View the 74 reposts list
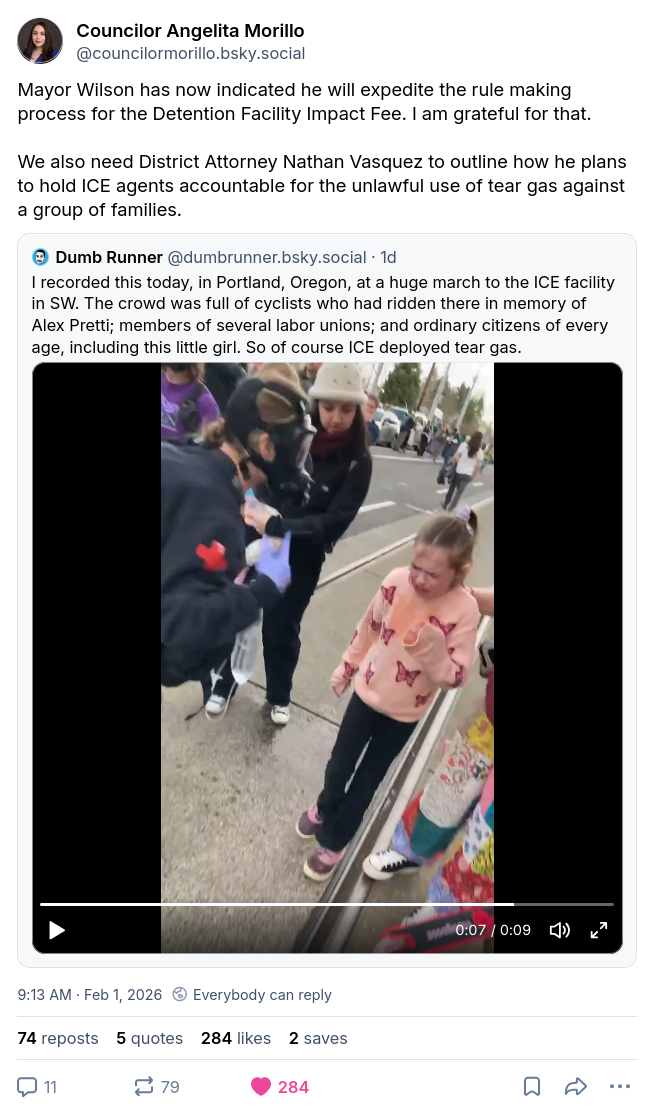This screenshot has width=654, height=1113. pos(58,1038)
